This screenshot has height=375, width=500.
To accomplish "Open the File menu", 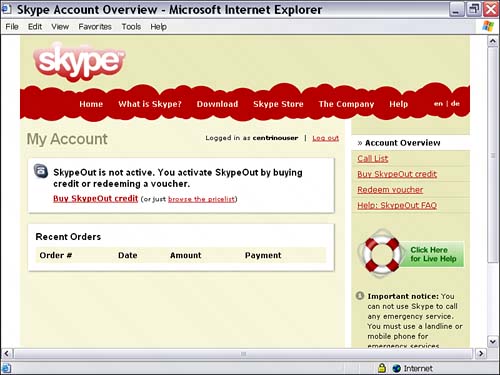I will point(12,27).
